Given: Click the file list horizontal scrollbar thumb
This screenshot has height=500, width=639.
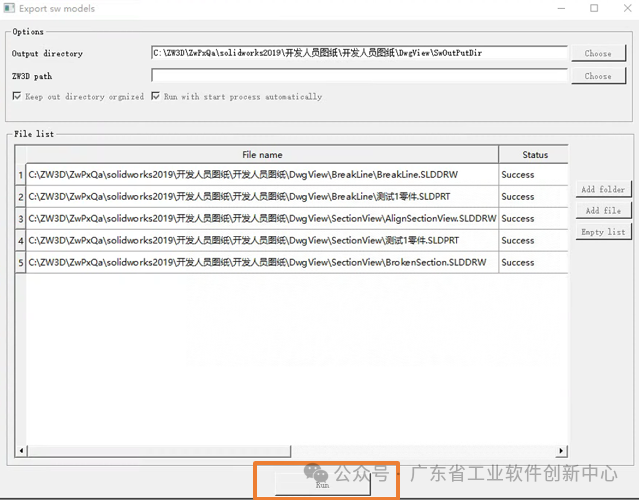Looking at the screenshot, I should (159, 451).
